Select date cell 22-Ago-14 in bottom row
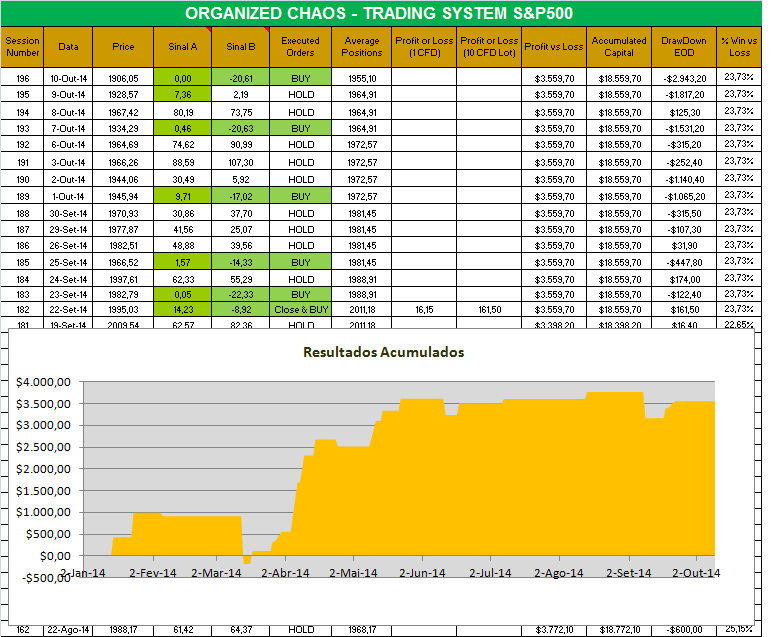 pos(68,630)
